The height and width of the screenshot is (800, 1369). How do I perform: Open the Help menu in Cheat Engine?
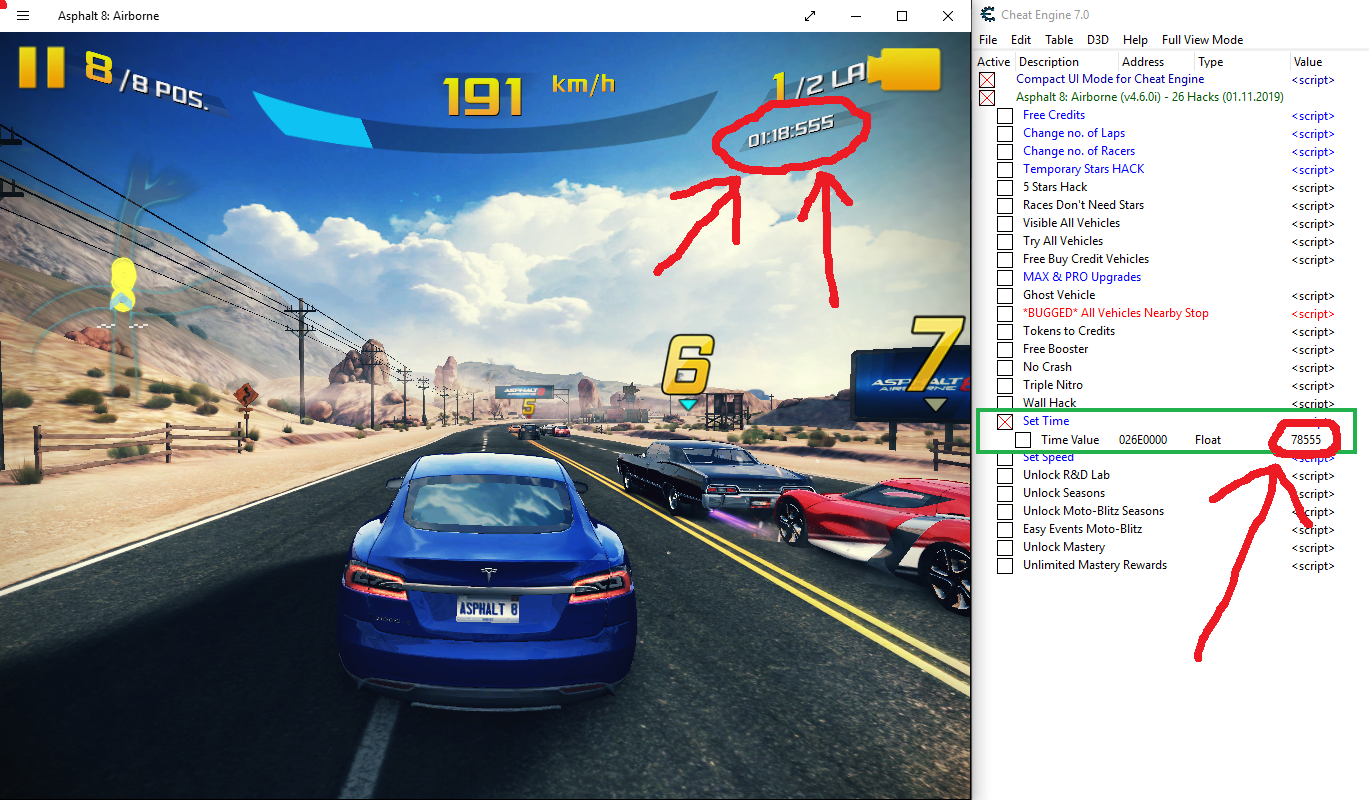[x=1135, y=40]
